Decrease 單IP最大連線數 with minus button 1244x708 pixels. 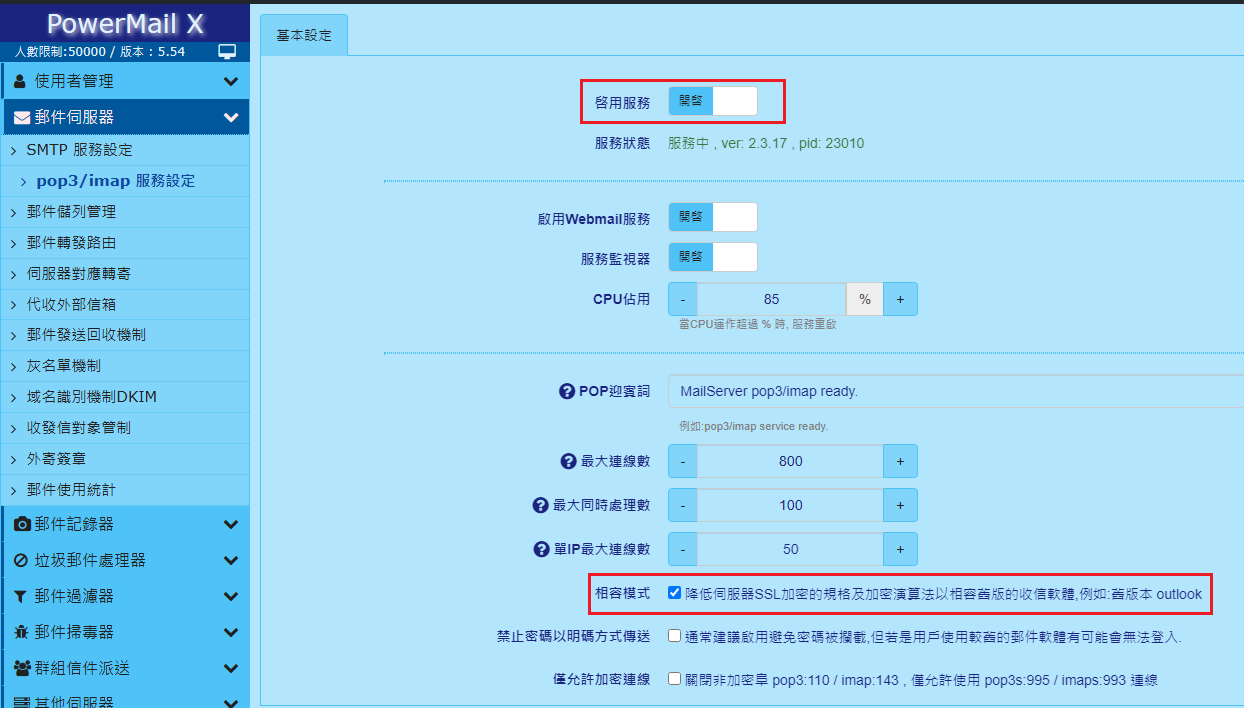click(x=683, y=549)
